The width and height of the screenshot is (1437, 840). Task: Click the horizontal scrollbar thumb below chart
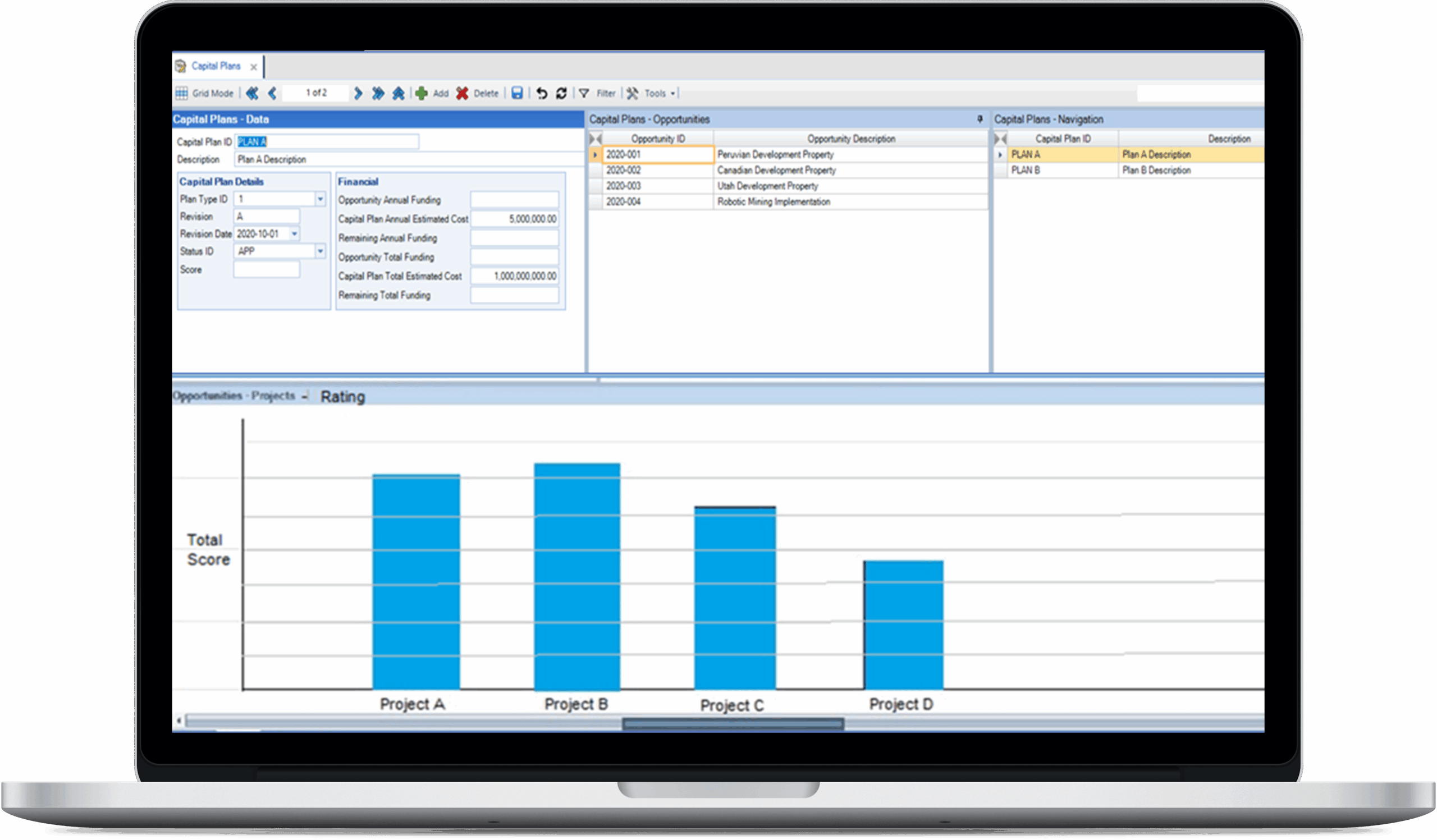733,724
